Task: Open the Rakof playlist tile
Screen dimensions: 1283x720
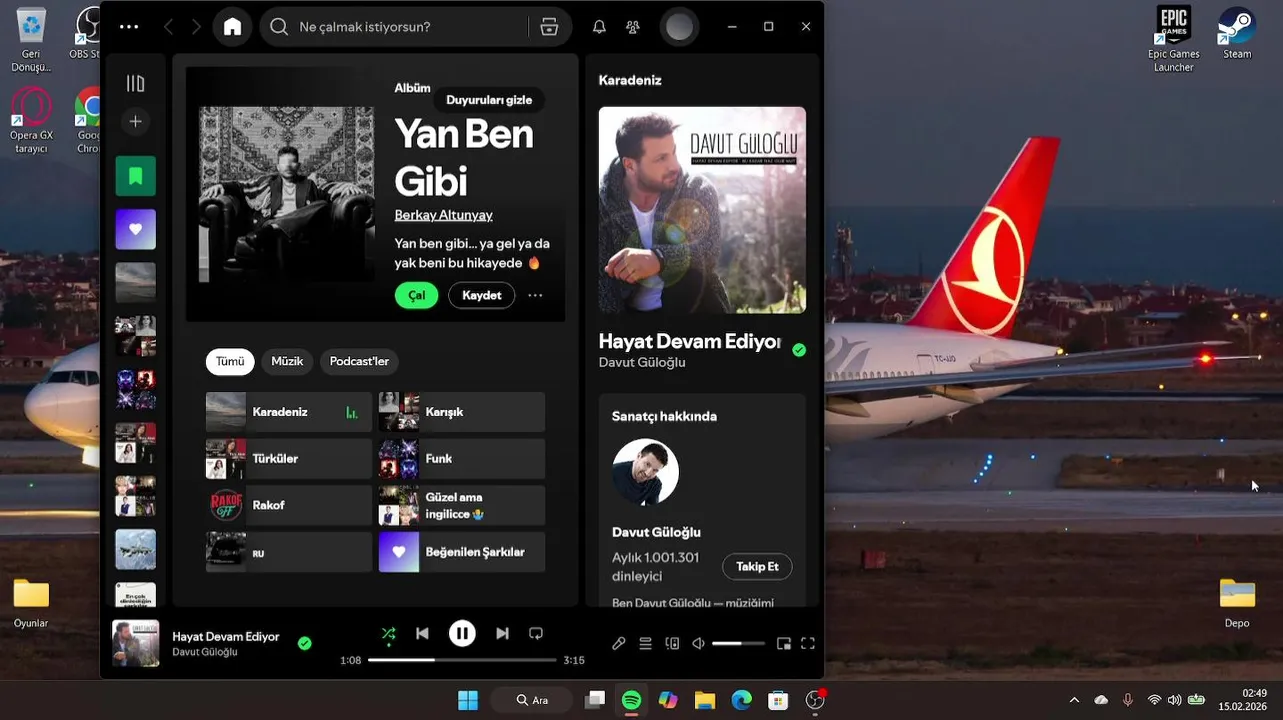Action: click(x=289, y=505)
